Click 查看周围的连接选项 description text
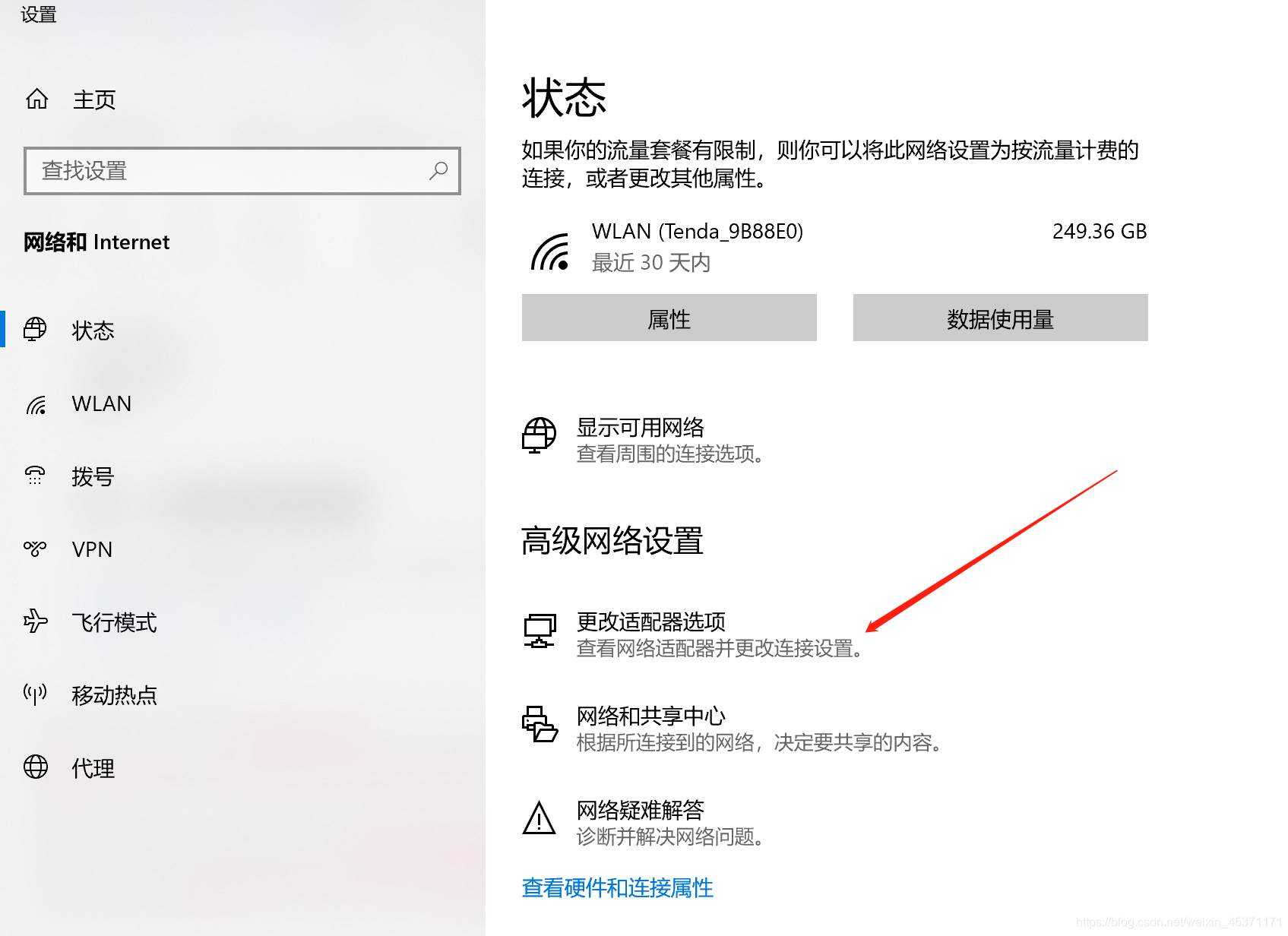This screenshot has width=1288, height=936. (670, 454)
